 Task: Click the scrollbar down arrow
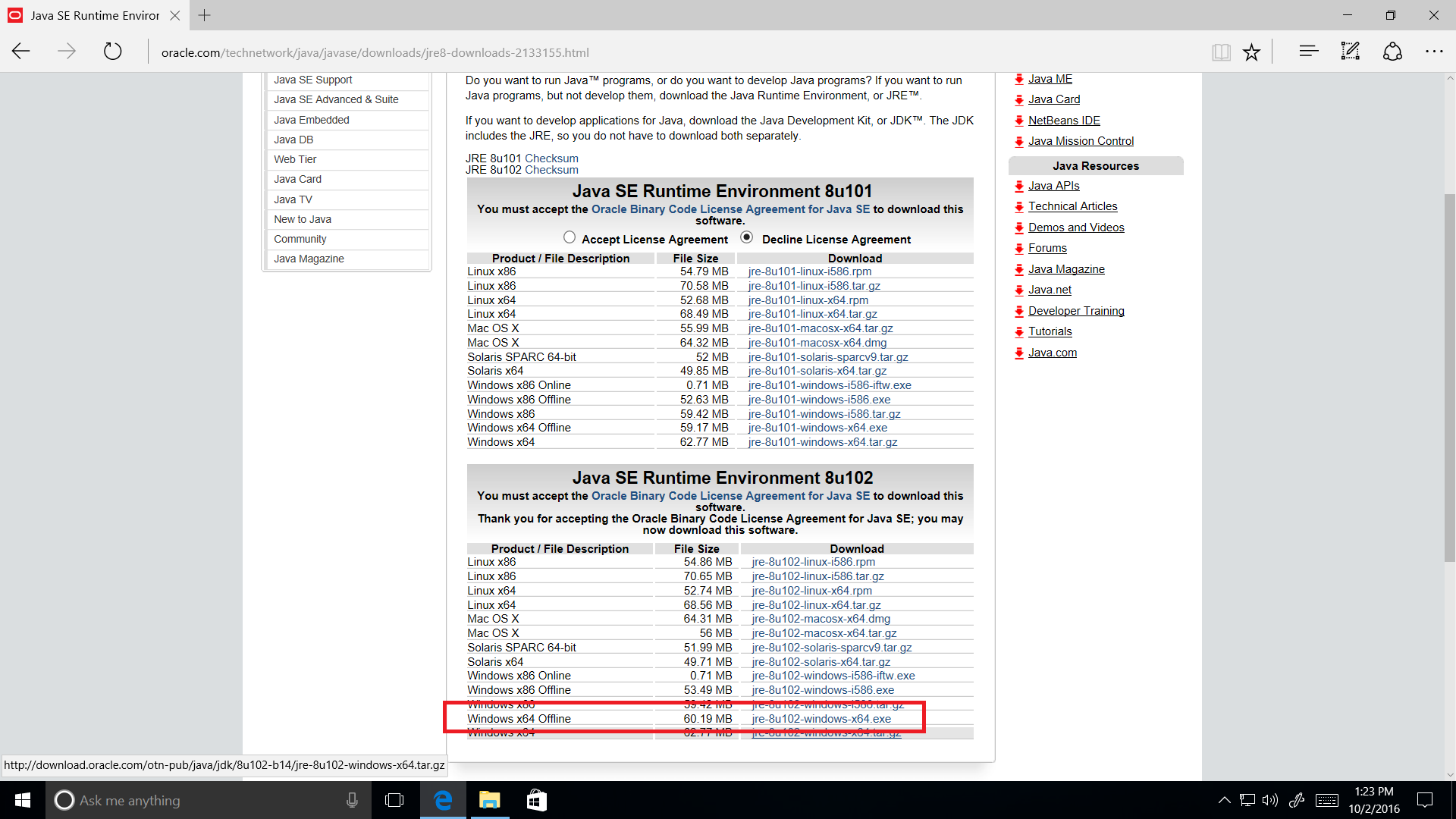[1450, 775]
